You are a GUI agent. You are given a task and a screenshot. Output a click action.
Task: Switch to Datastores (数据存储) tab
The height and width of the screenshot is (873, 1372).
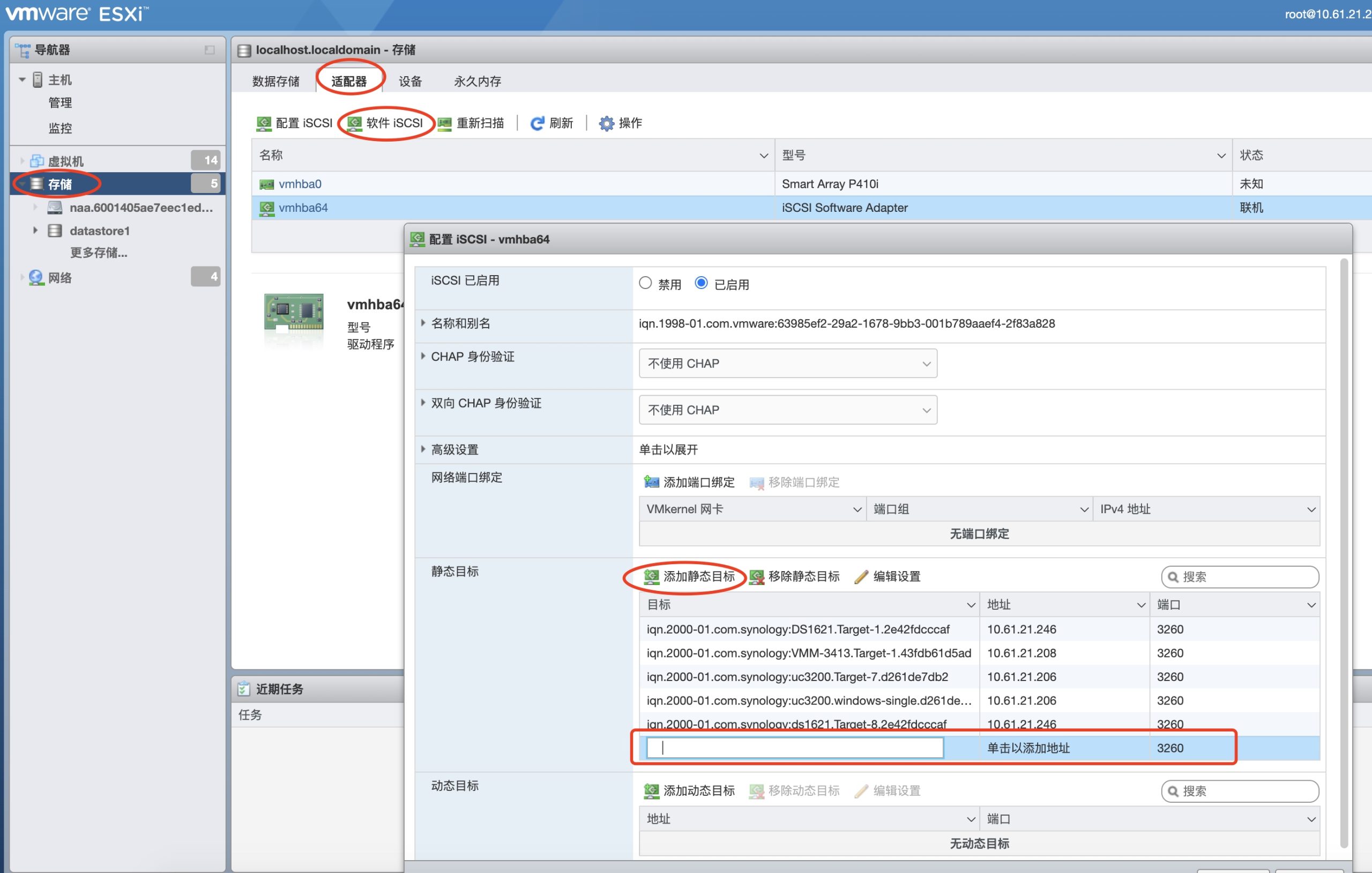(x=276, y=82)
